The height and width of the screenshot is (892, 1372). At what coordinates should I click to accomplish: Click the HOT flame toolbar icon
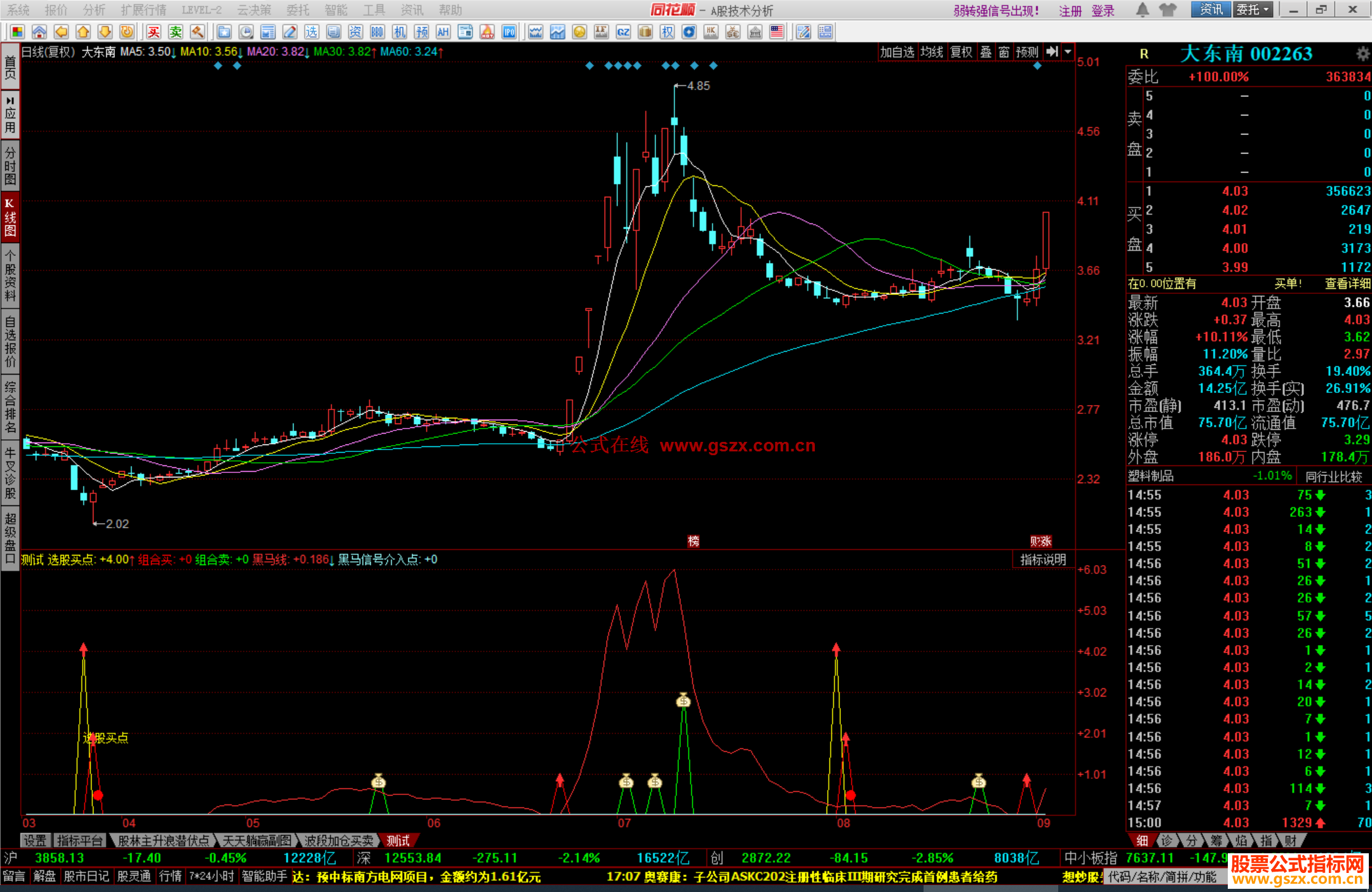pyautogui.click(x=487, y=32)
